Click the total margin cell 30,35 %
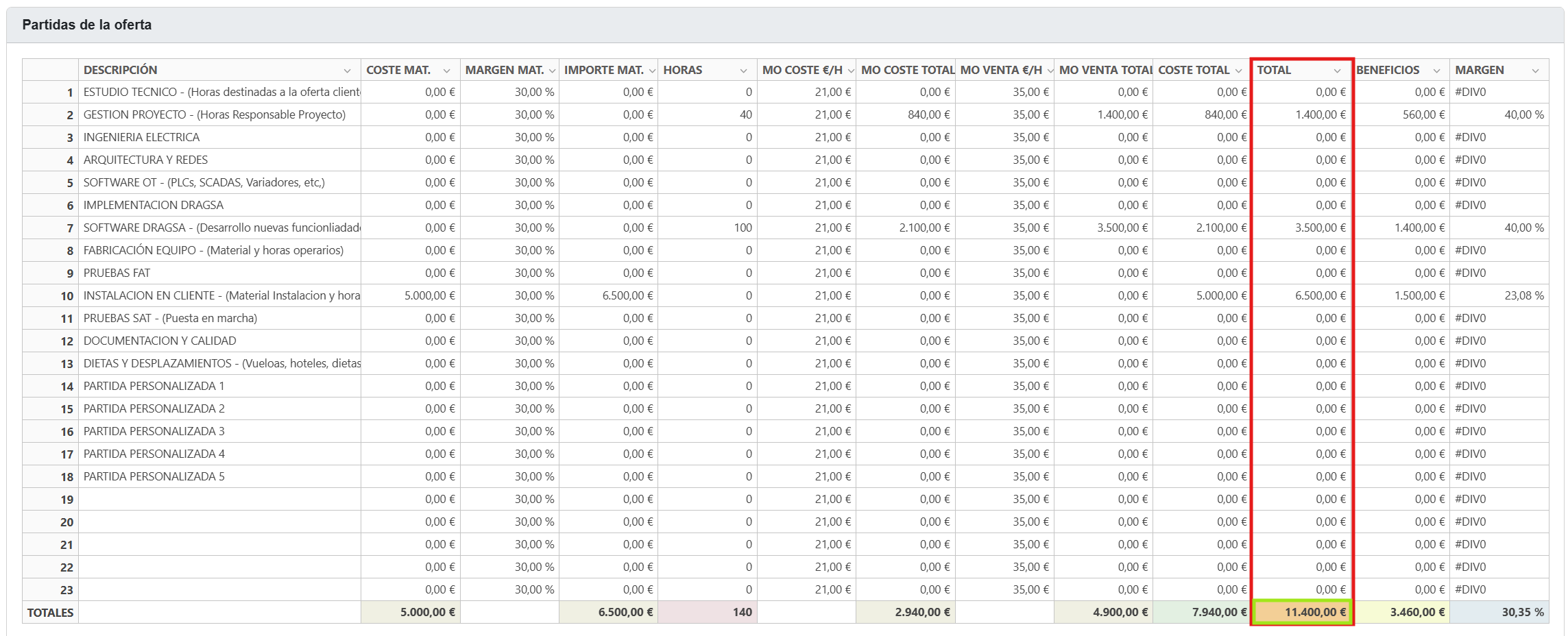1568x636 pixels. 1499,612
